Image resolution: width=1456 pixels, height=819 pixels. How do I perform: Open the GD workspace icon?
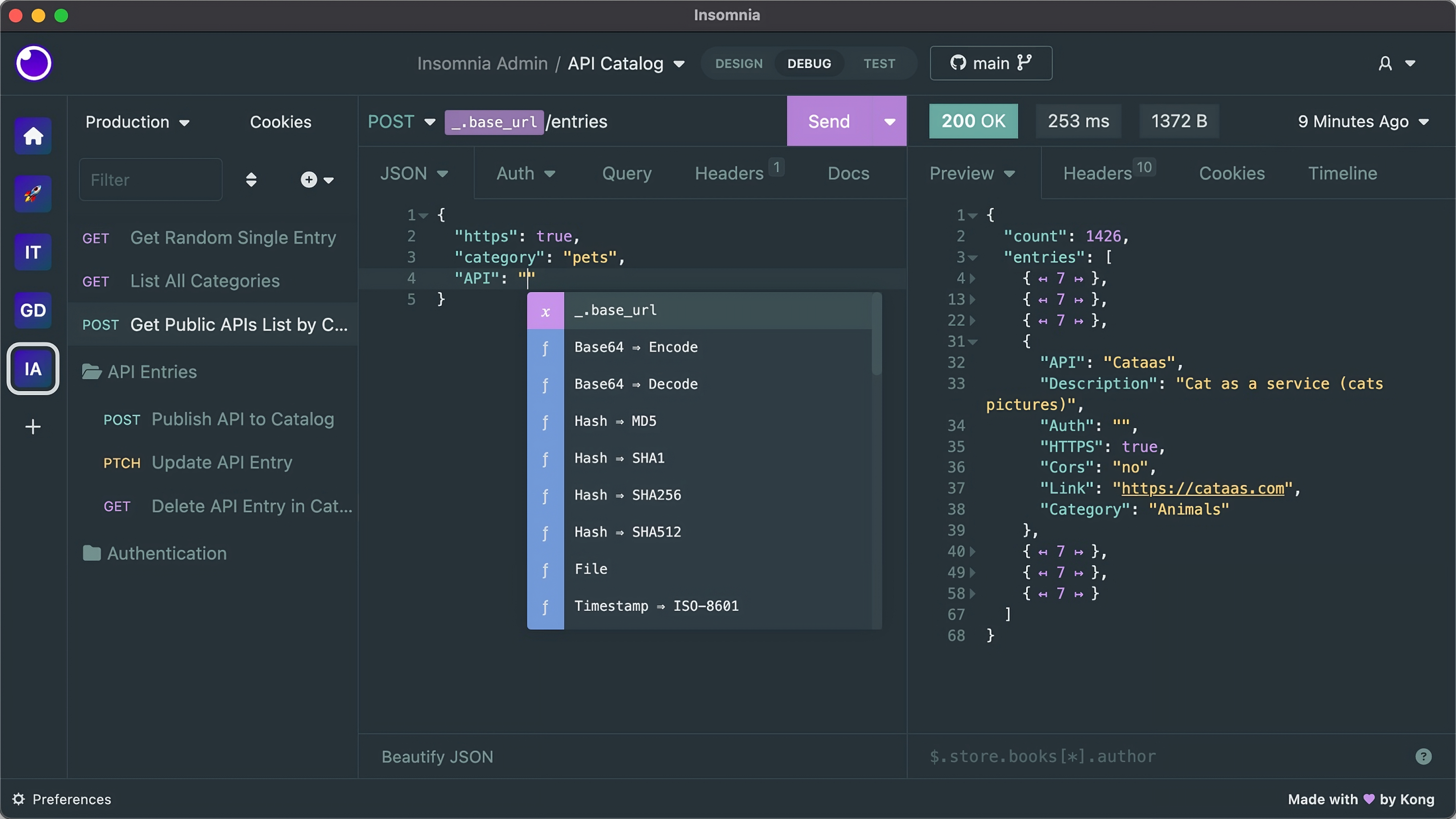point(32,310)
